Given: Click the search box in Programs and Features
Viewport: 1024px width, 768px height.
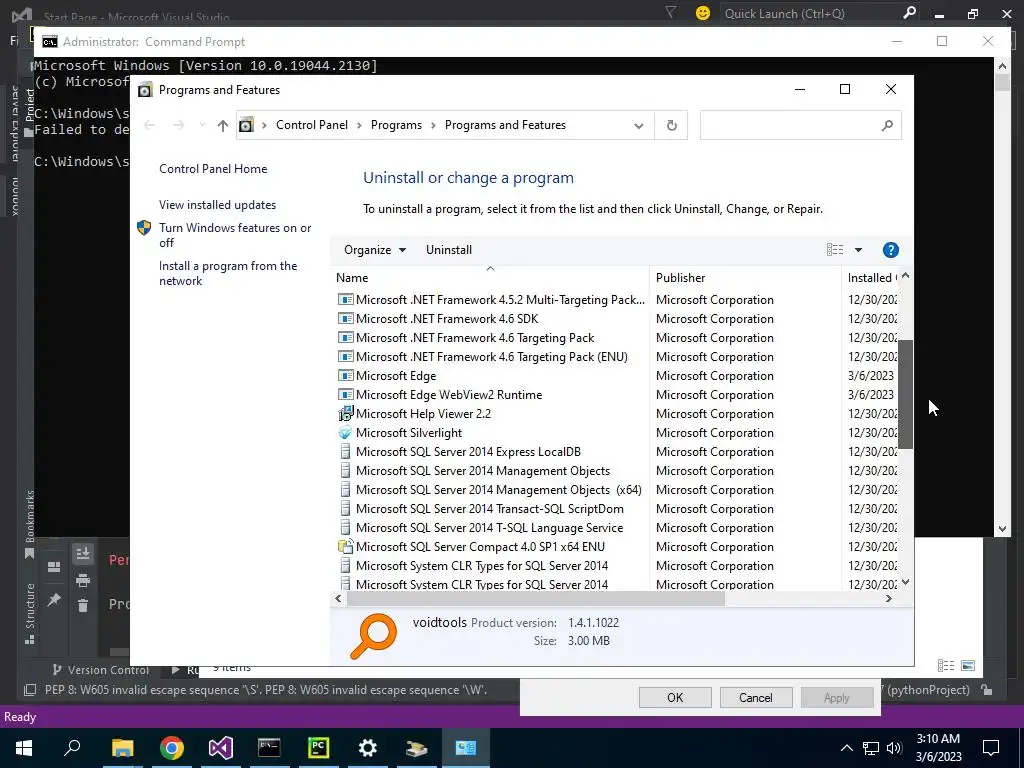Looking at the screenshot, I should [800, 125].
